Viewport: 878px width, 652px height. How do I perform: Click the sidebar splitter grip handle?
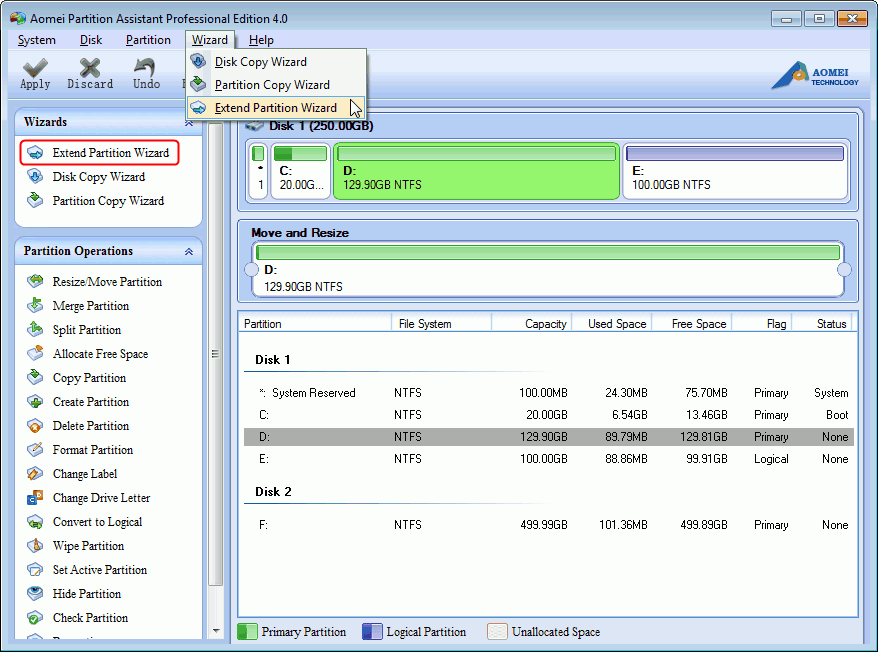(215, 354)
